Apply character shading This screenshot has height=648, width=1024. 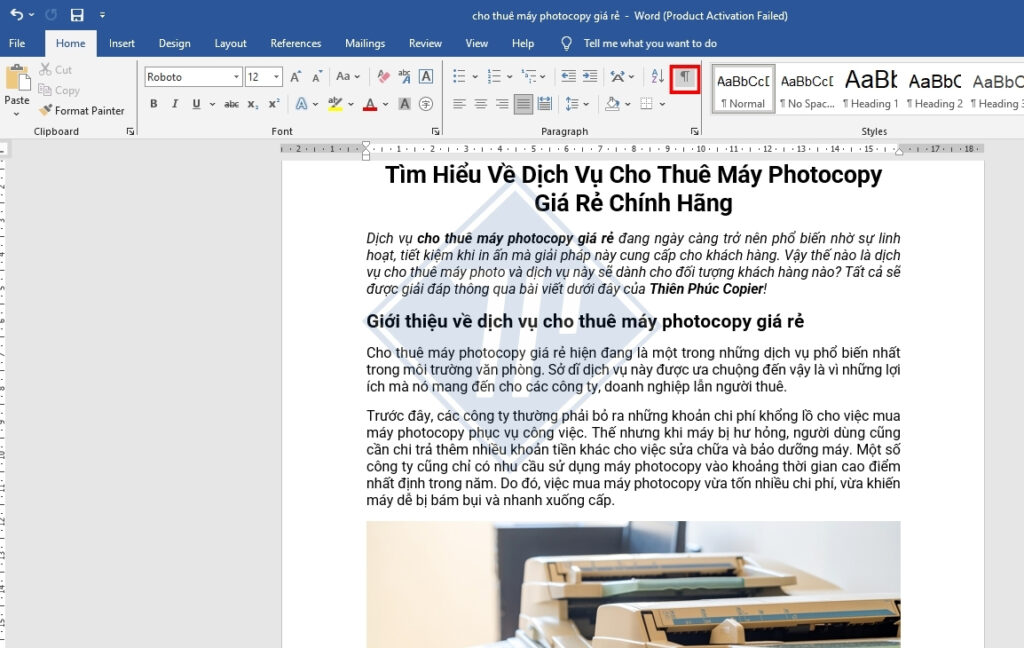tap(404, 104)
